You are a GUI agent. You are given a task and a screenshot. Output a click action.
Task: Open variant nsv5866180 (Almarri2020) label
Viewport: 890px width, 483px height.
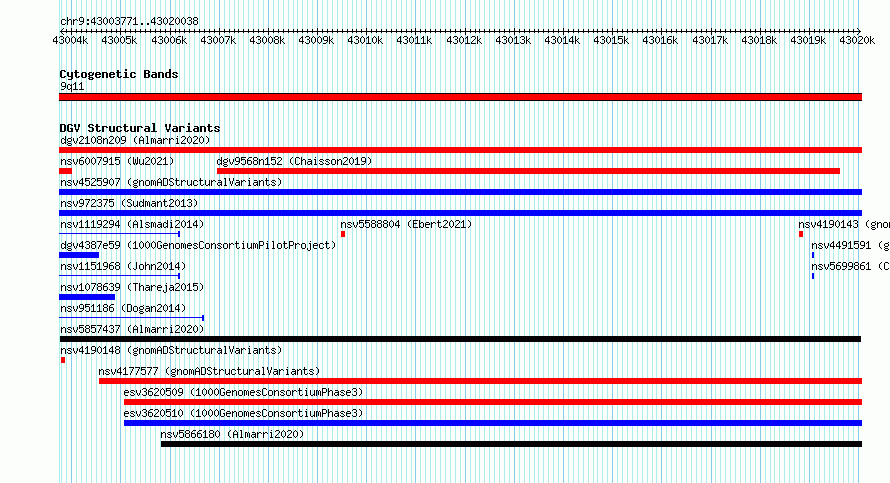(232, 434)
